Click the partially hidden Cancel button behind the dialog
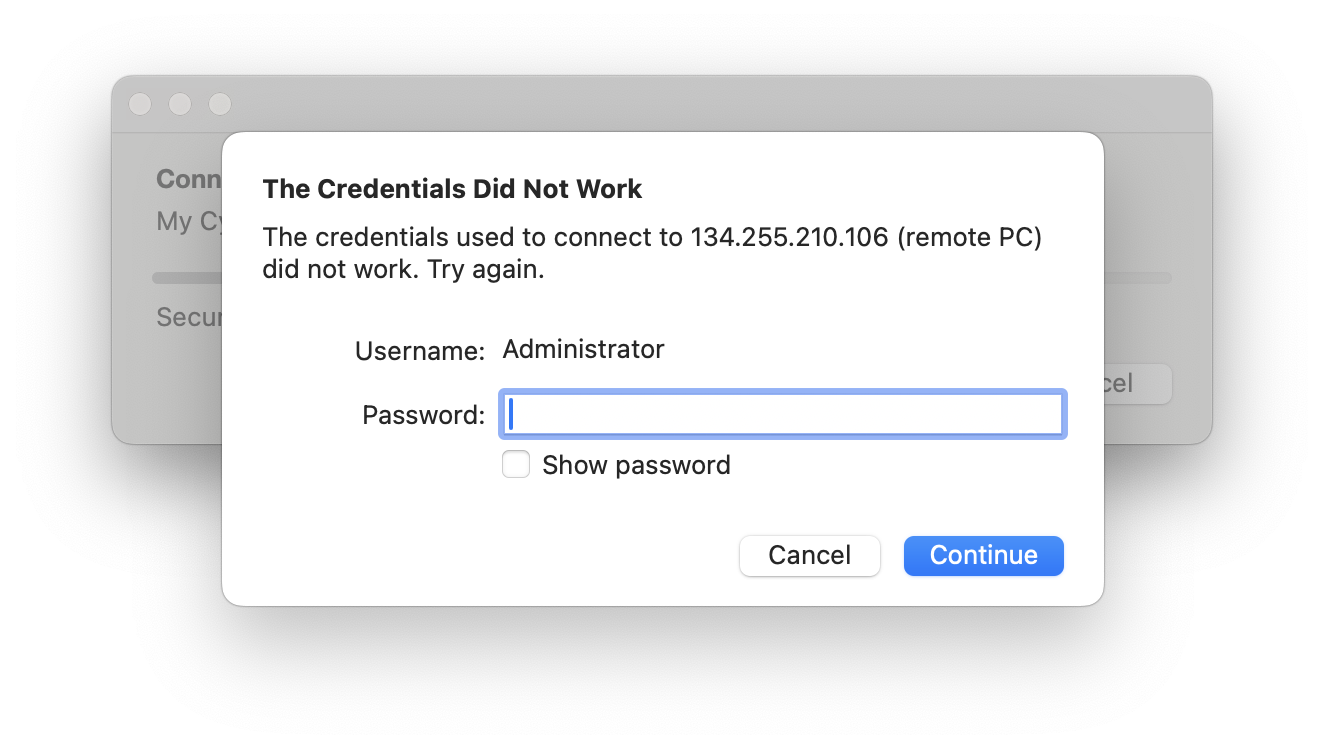The height and width of the screenshot is (754, 1324). tap(1131, 384)
